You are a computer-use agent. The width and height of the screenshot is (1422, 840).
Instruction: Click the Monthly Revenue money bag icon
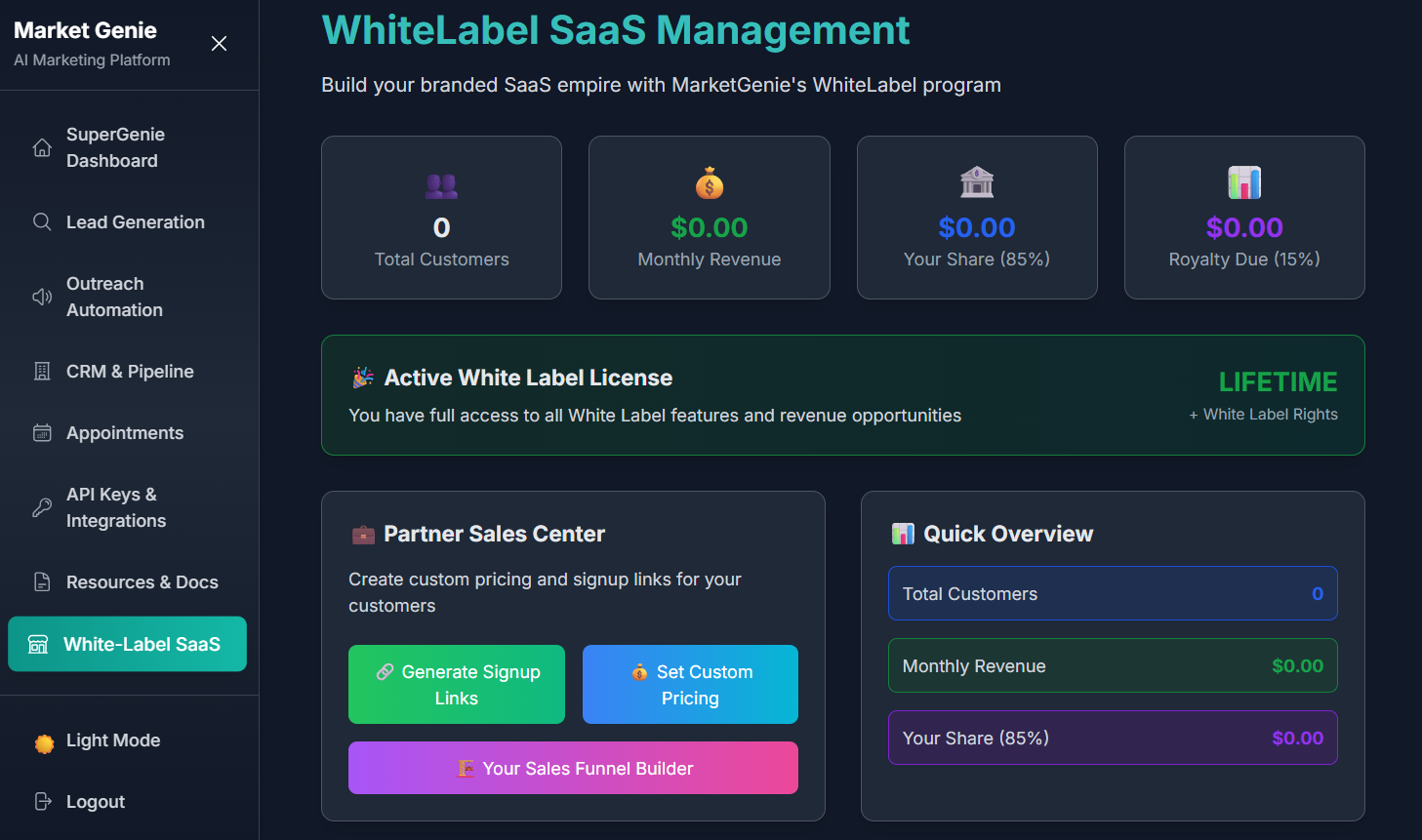709,181
